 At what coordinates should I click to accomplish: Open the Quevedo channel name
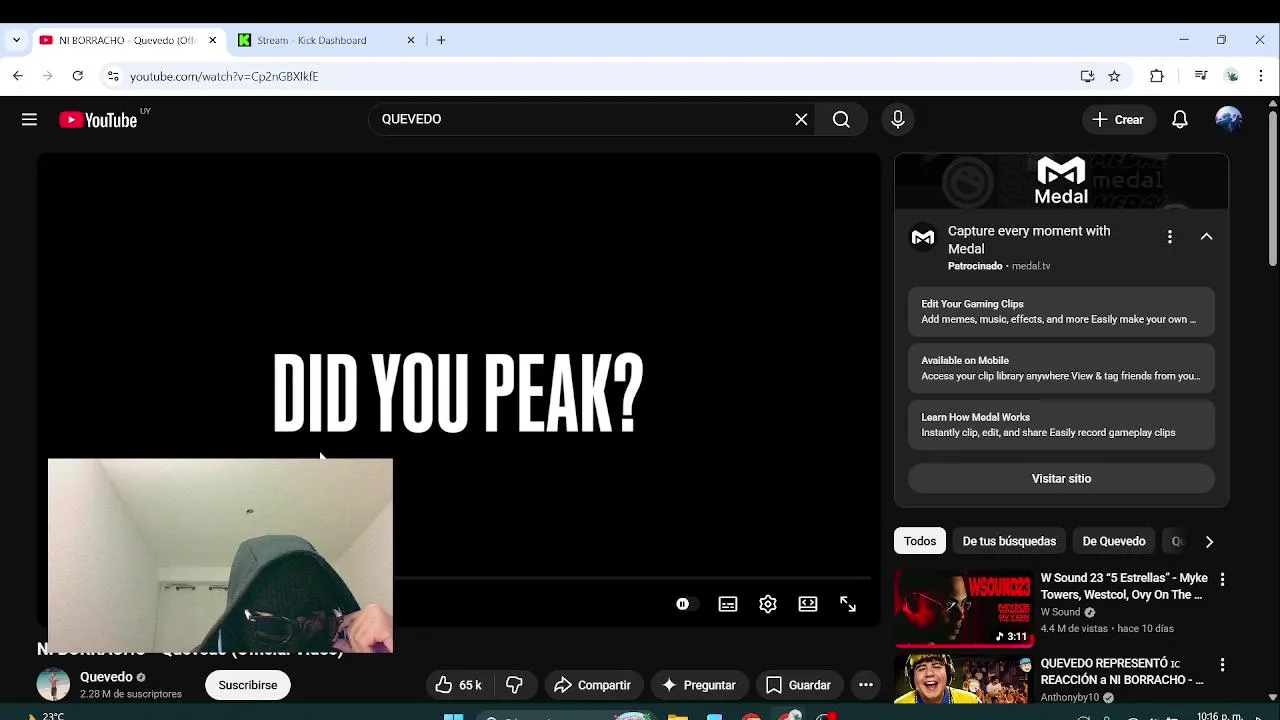coord(106,677)
